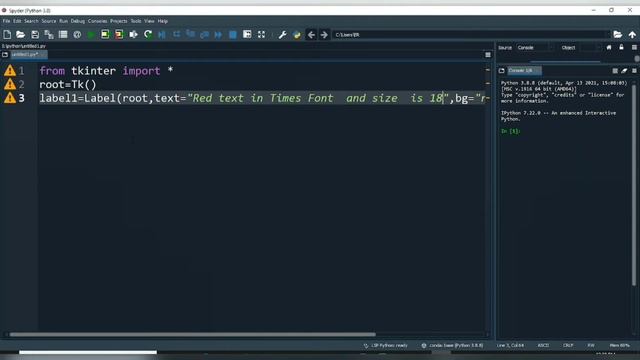Clear console with eraser icon
640x360 pixels.
[624, 71]
